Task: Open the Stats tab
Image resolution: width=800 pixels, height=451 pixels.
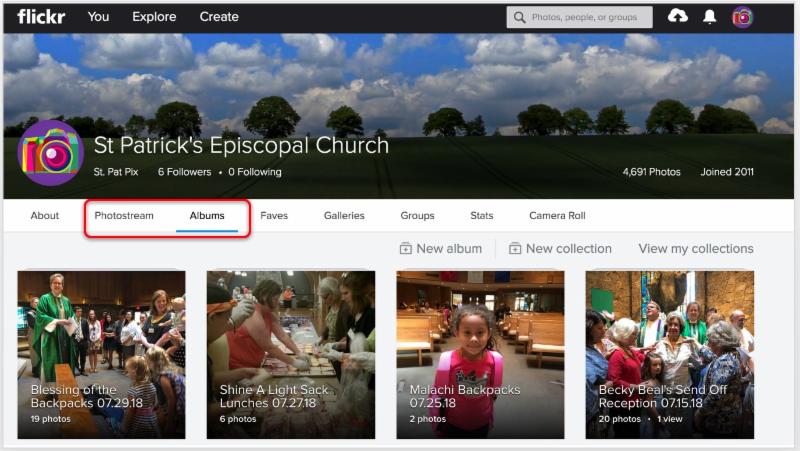Action: click(482, 215)
